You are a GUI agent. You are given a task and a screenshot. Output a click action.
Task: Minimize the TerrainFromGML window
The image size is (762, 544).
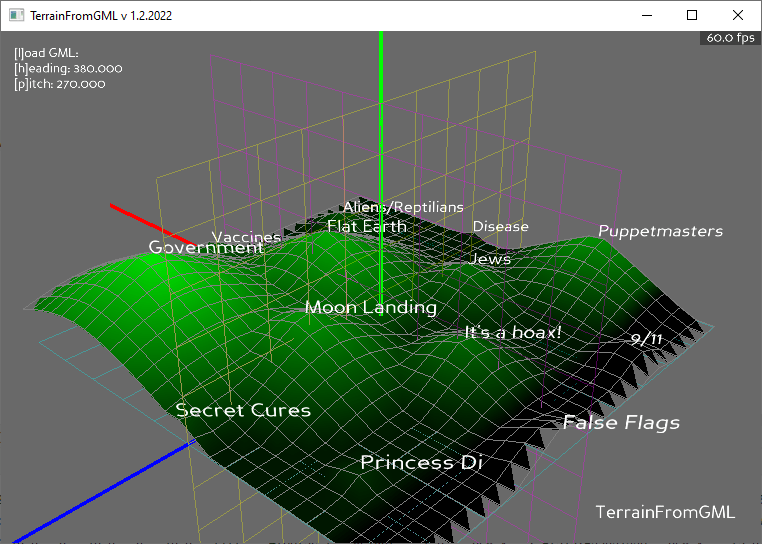point(646,15)
